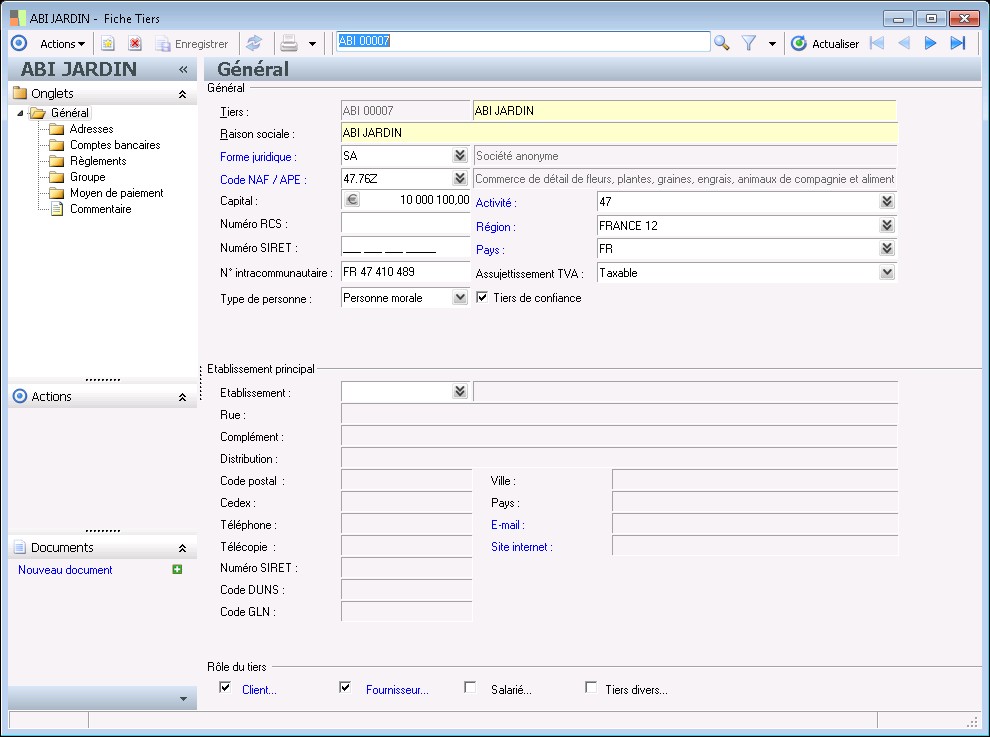Uncheck the Tiers de confiance checkbox
The width and height of the screenshot is (990, 737).
point(483,297)
